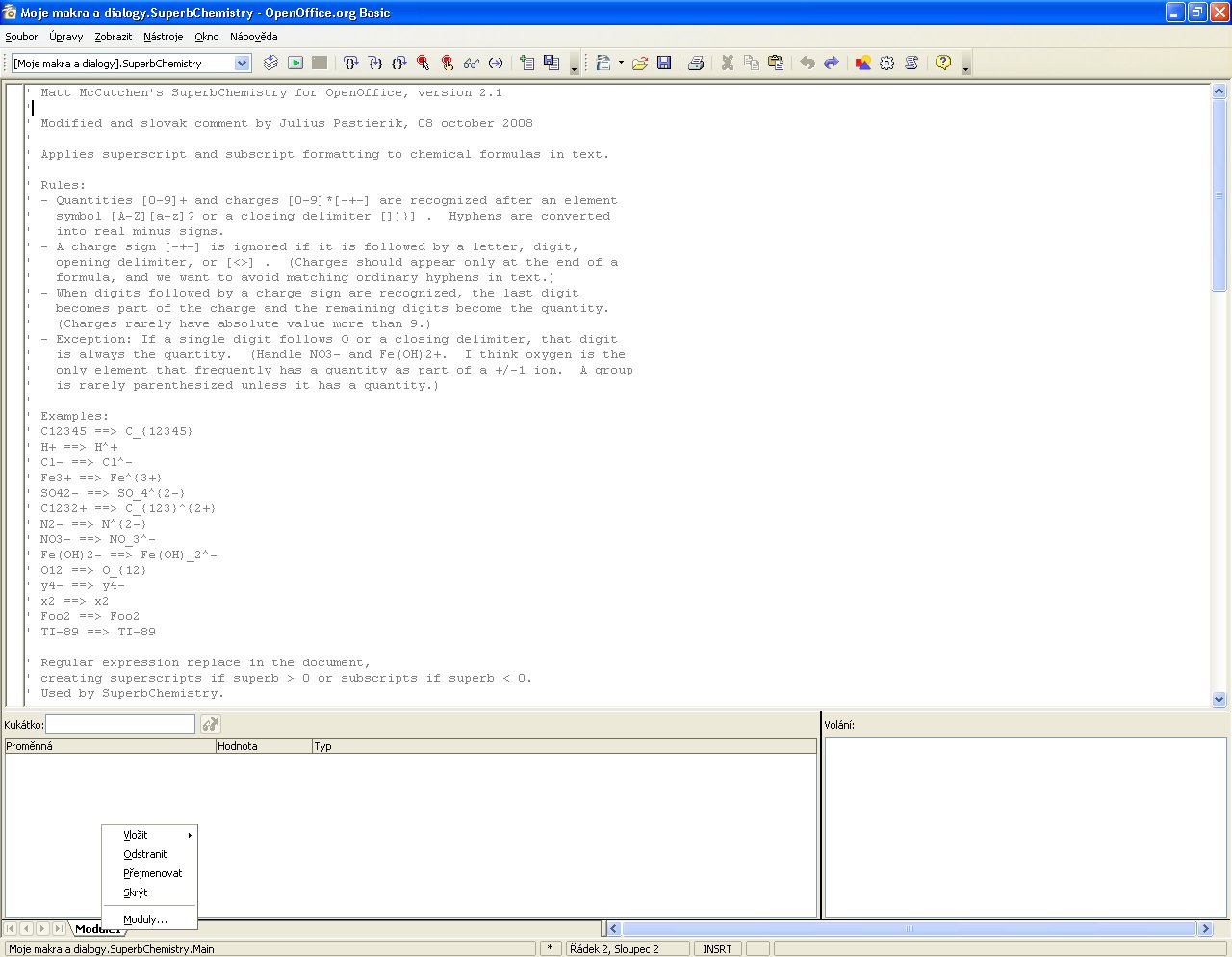Click the modified '*' indicator in status bar
This screenshot has width=1232, height=957.
tap(550, 949)
